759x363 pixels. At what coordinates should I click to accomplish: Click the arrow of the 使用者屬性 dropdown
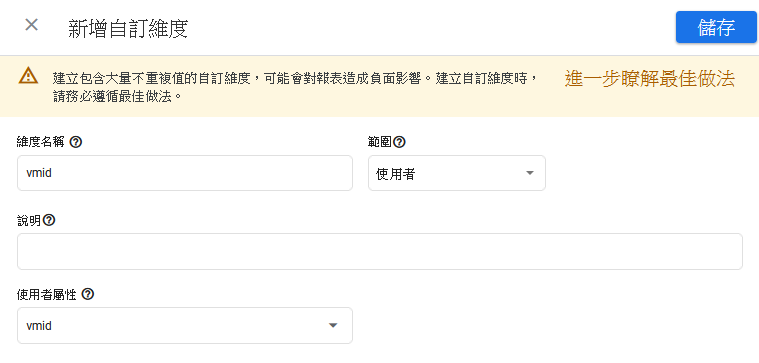[x=333, y=326]
